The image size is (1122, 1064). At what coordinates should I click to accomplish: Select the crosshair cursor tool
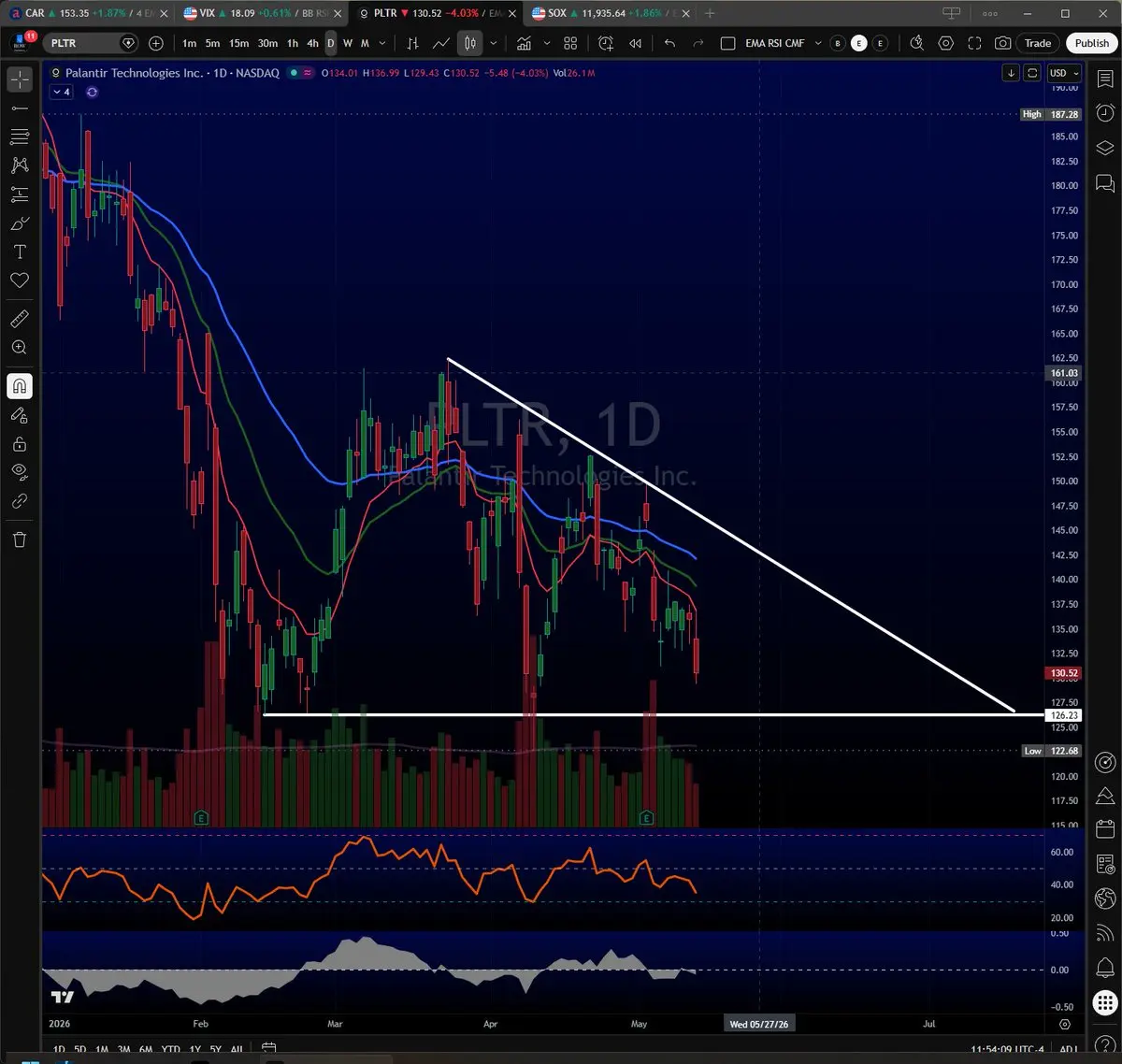pos(20,80)
